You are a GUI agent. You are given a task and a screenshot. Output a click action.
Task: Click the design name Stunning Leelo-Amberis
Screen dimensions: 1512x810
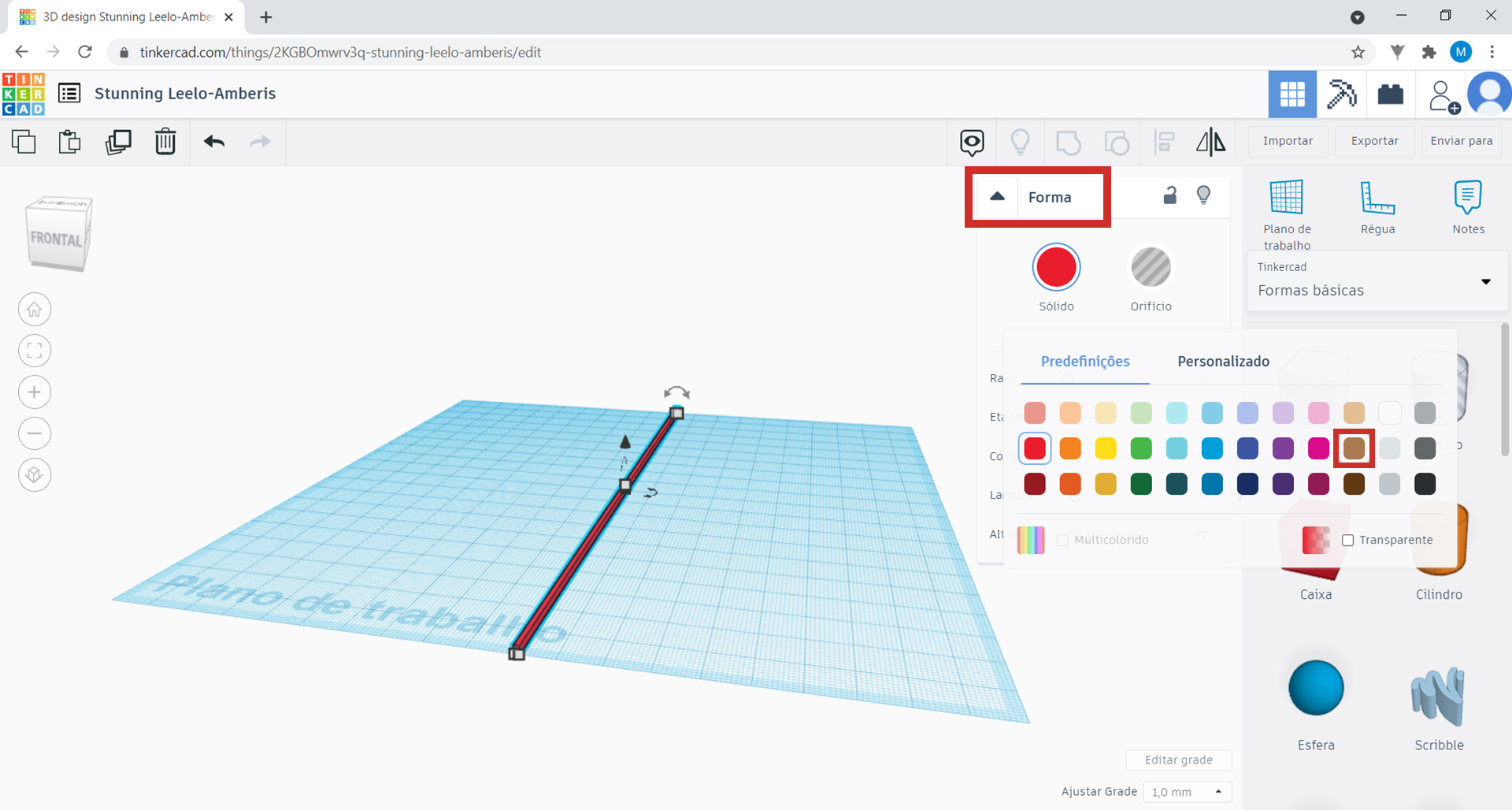(185, 94)
